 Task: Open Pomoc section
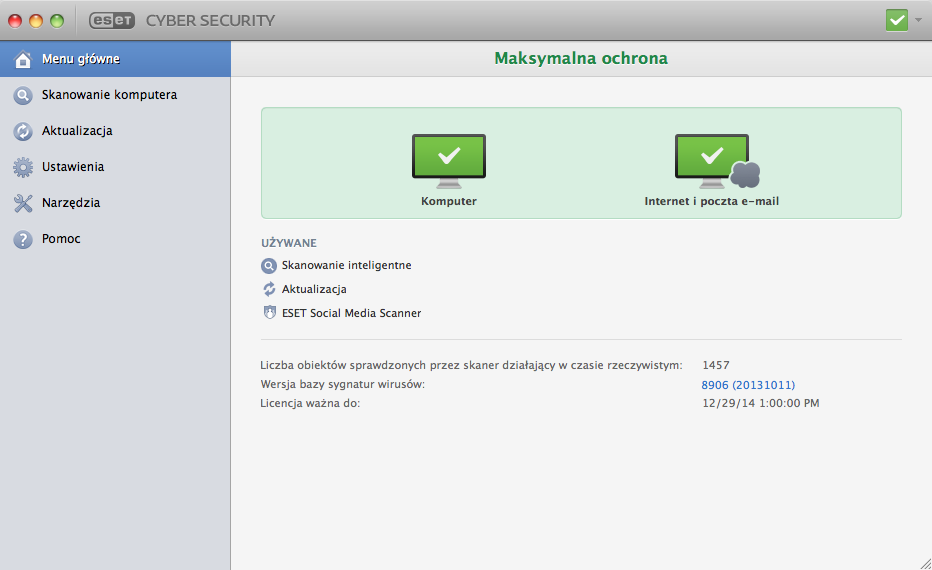(115, 239)
